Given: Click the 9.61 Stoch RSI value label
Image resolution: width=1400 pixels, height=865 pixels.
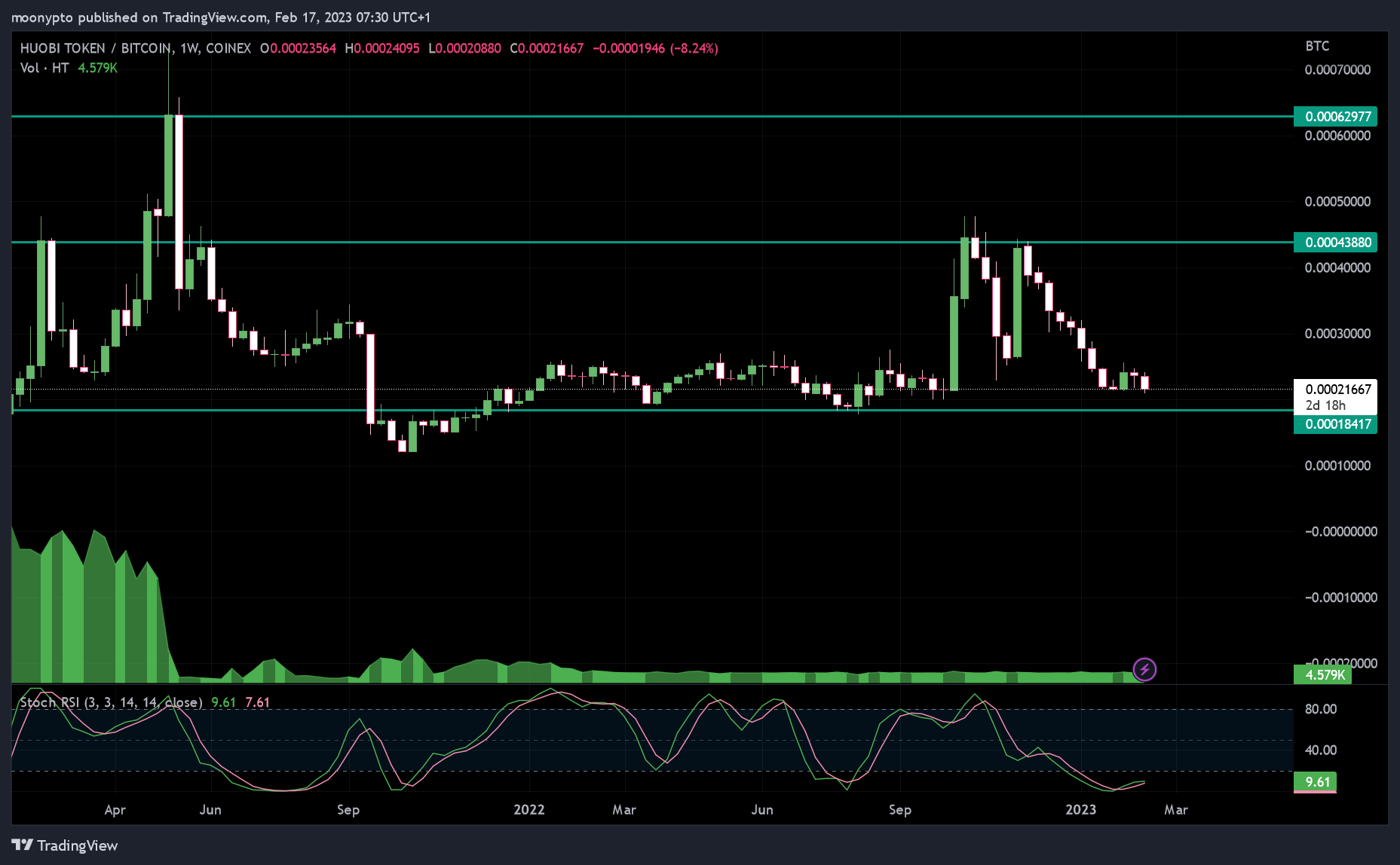Looking at the screenshot, I should (1316, 781).
